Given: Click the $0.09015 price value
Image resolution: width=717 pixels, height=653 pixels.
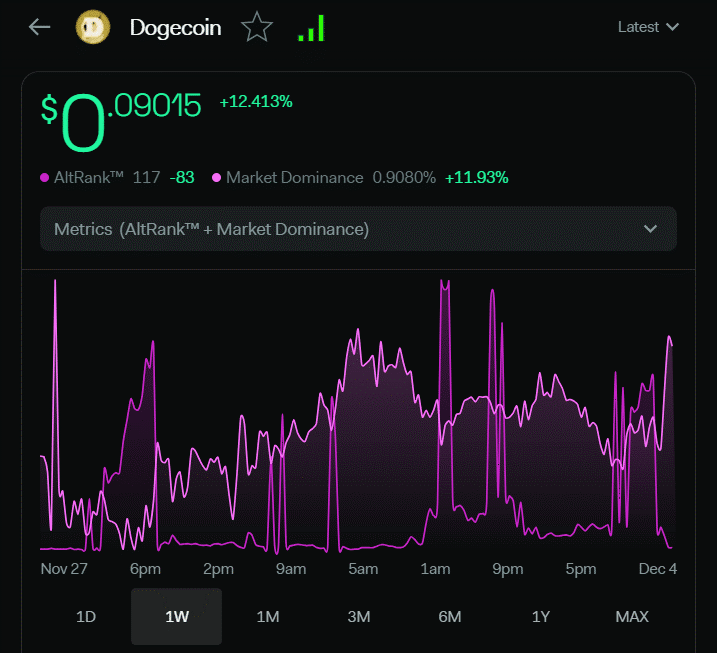Looking at the screenshot, I should pyautogui.click(x=121, y=121).
